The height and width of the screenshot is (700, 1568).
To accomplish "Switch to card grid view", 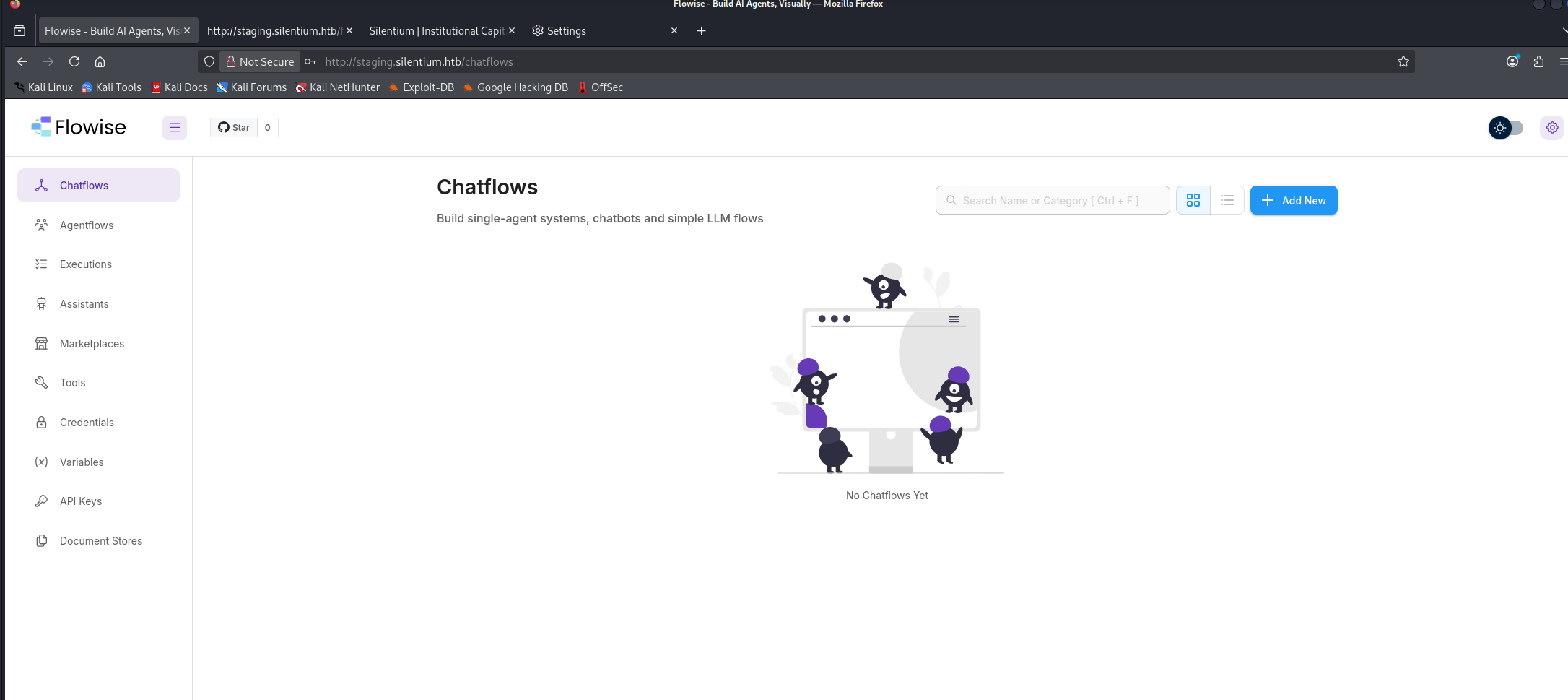I will [1193, 201].
